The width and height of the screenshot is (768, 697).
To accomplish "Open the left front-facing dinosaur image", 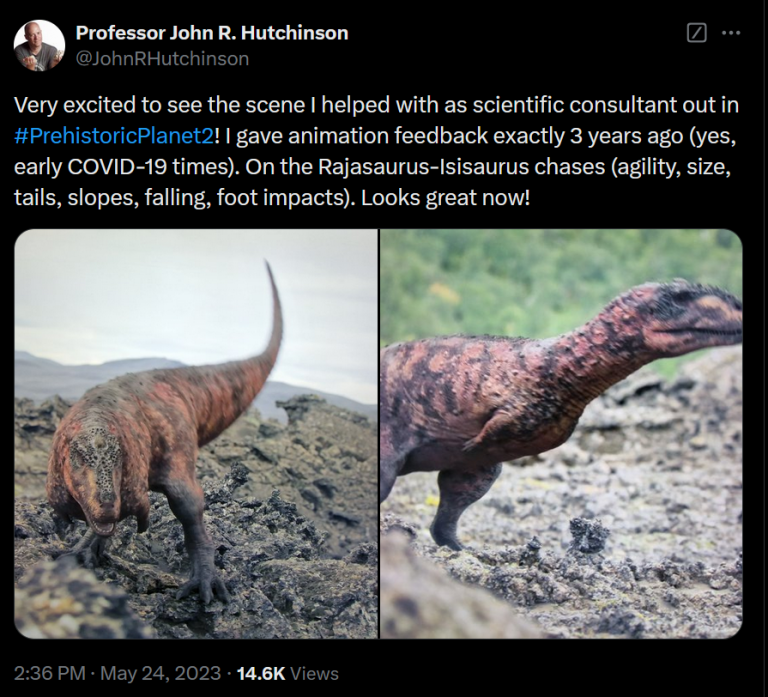I will click(196, 434).
